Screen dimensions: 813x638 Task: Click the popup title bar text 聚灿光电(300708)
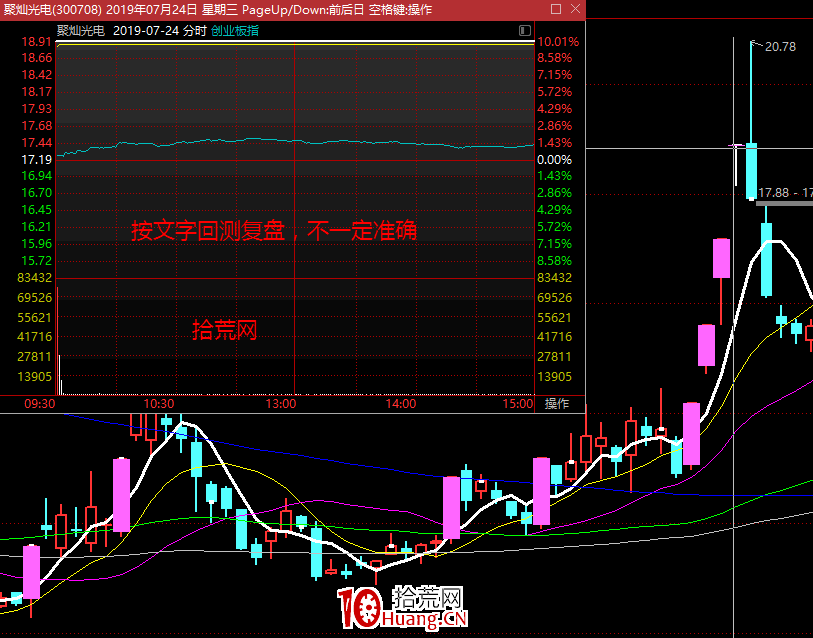[51, 9]
